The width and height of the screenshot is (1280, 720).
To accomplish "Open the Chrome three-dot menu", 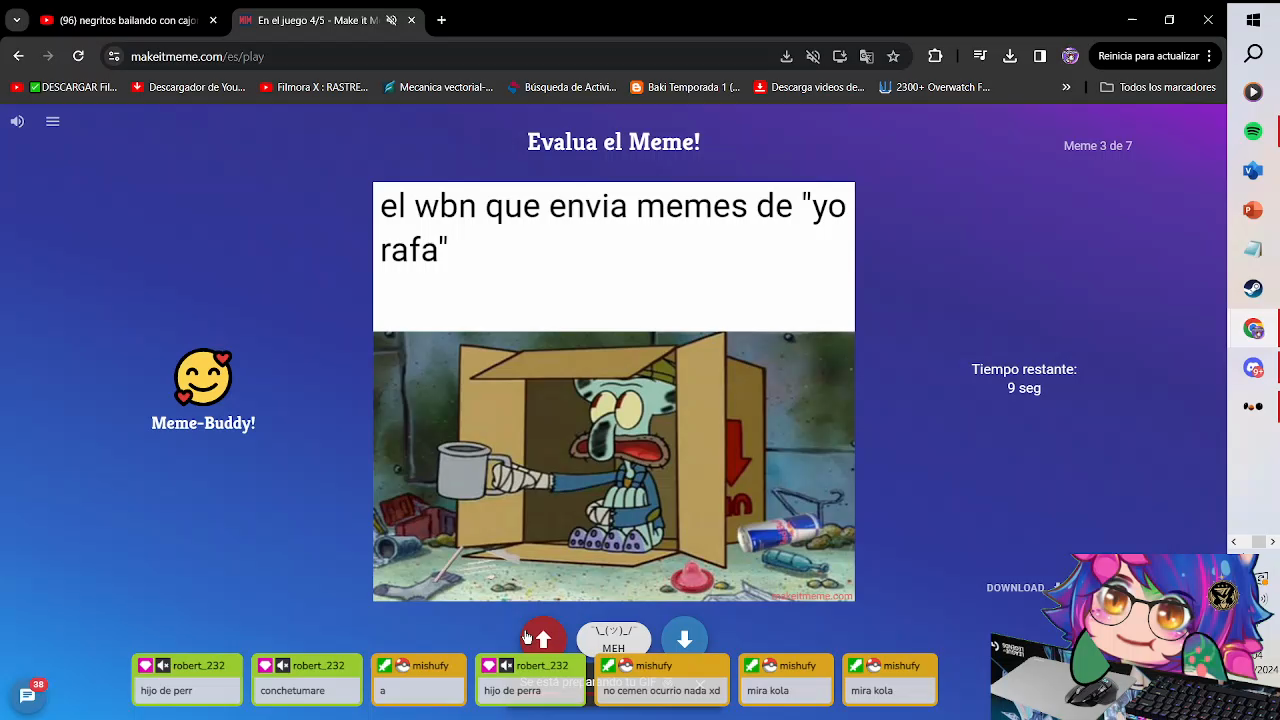I will [1209, 56].
